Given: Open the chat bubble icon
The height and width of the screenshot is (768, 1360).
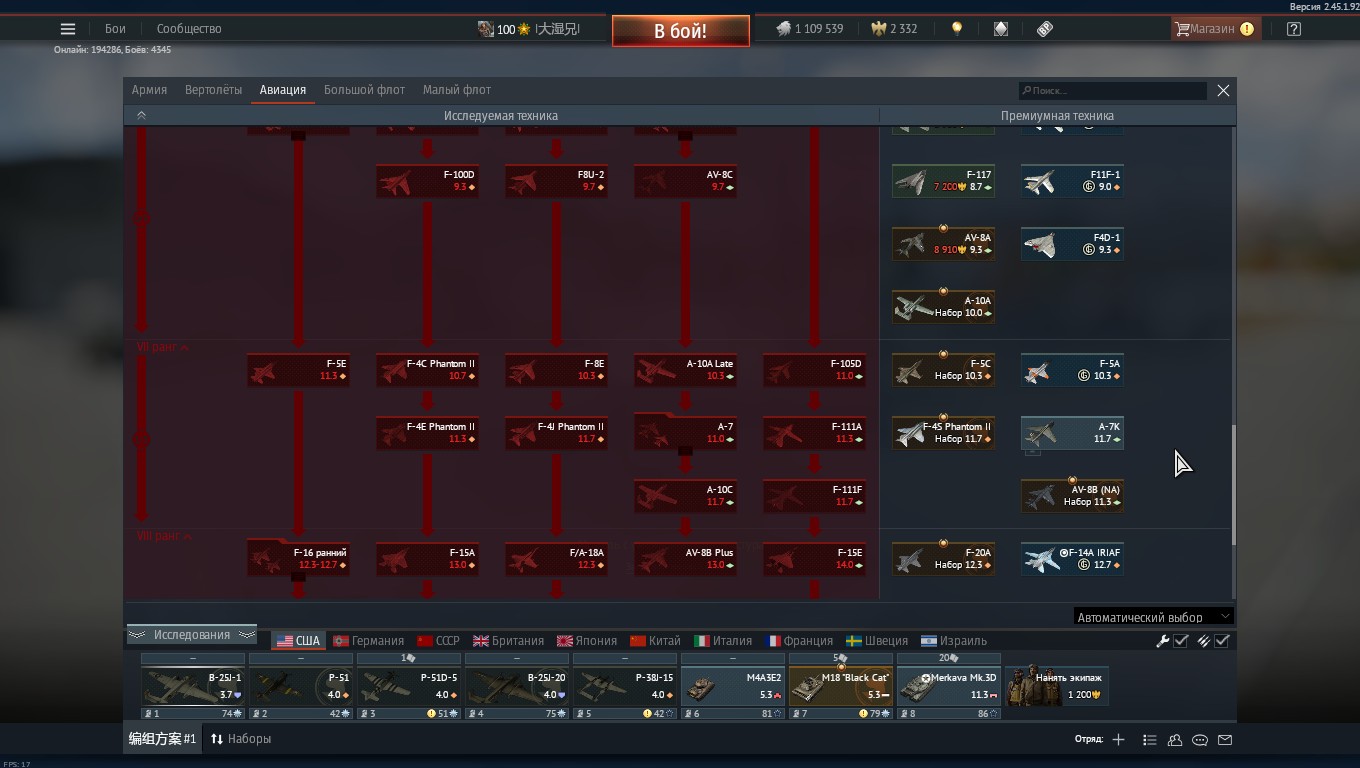Looking at the screenshot, I should click(x=1200, y=740).
